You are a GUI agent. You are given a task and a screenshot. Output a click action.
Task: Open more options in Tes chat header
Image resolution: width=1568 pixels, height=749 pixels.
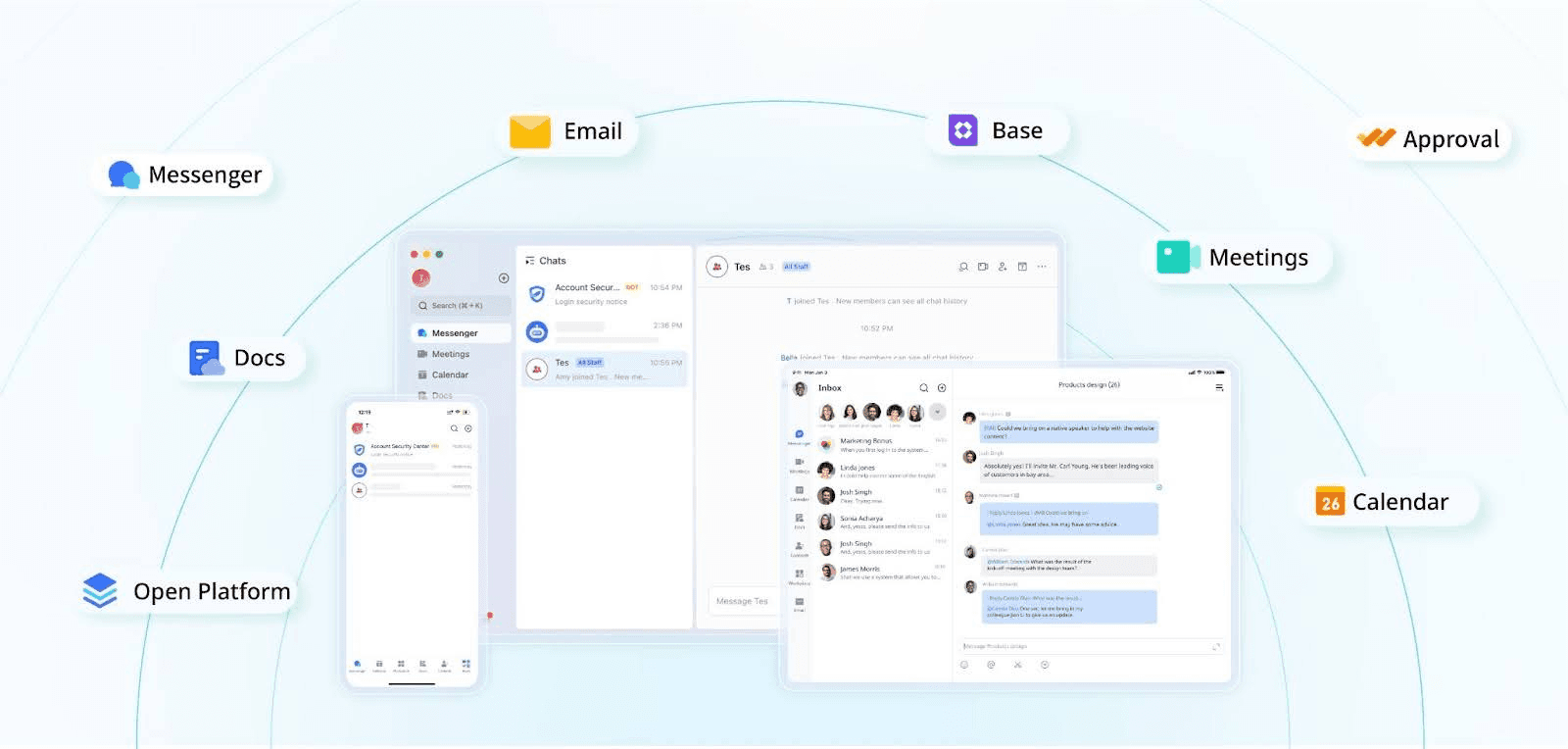click(1042, 267)
